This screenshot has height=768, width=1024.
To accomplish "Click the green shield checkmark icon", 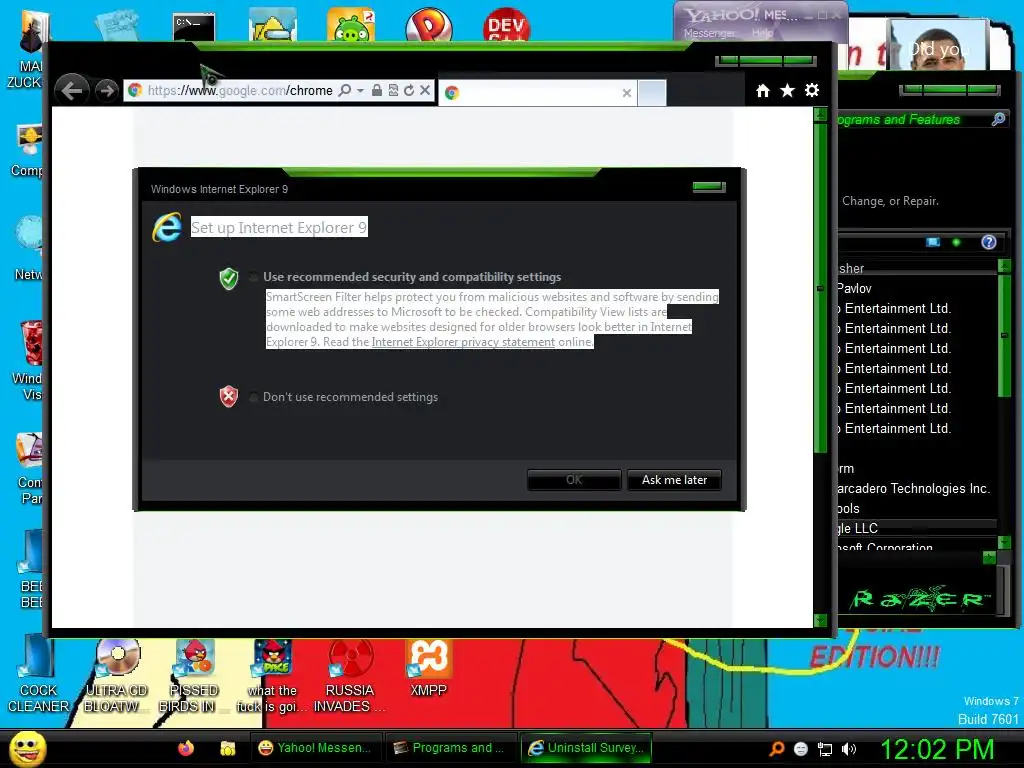I will [229, 278].
